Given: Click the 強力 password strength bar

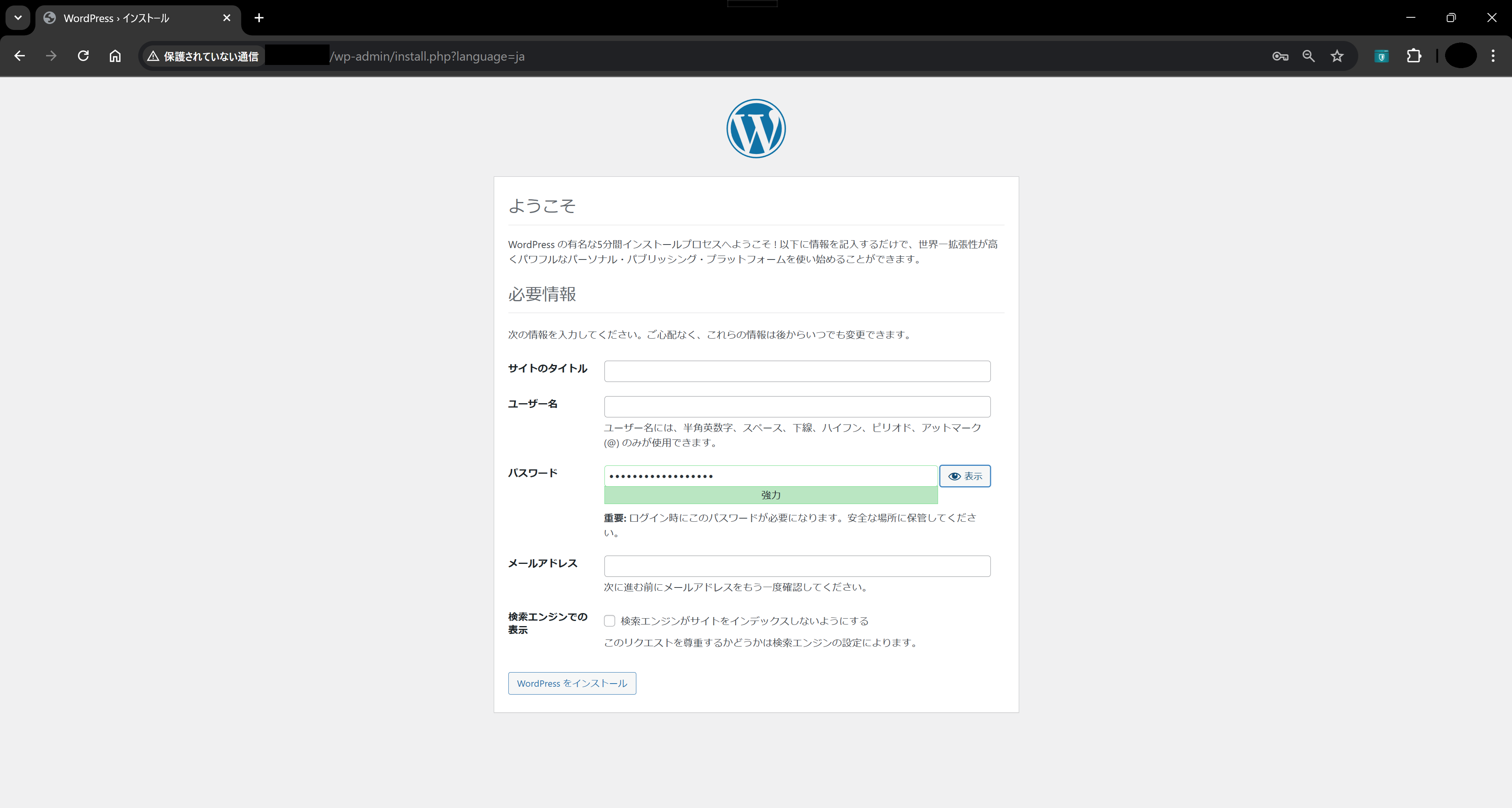Looking at the screenshot, I should pos(770,495).
